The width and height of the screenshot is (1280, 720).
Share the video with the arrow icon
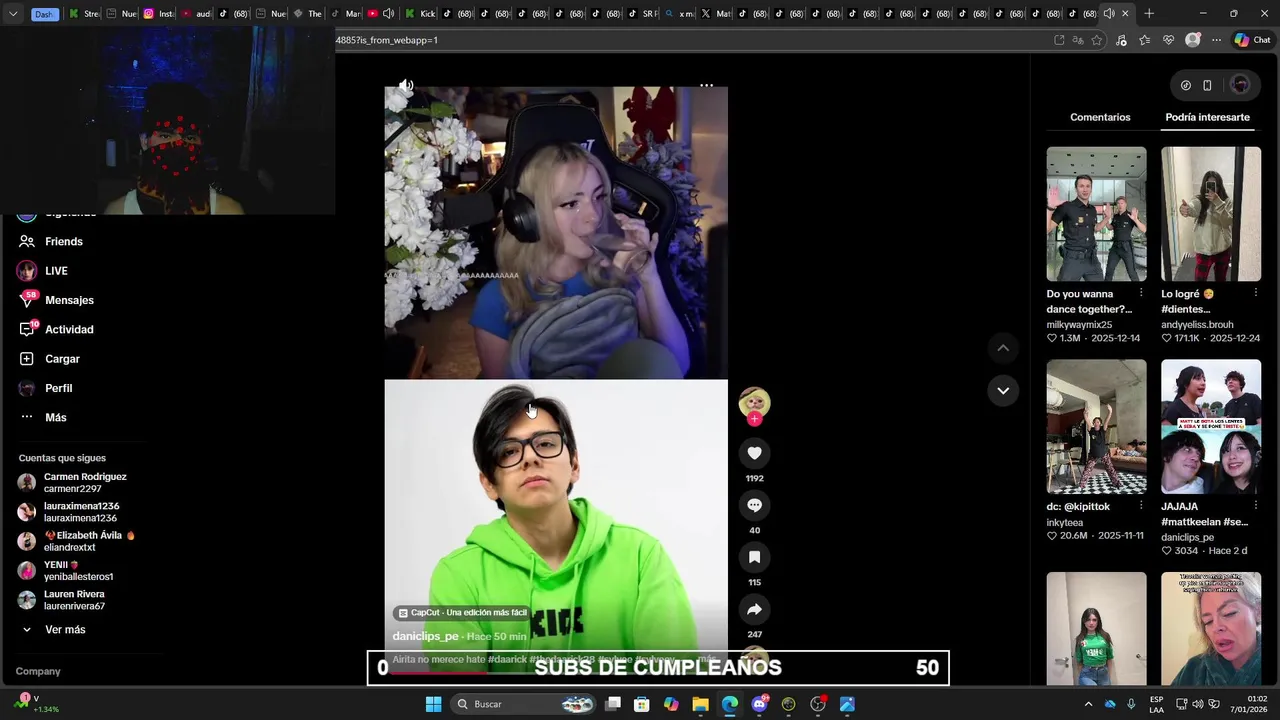point(754,609)
